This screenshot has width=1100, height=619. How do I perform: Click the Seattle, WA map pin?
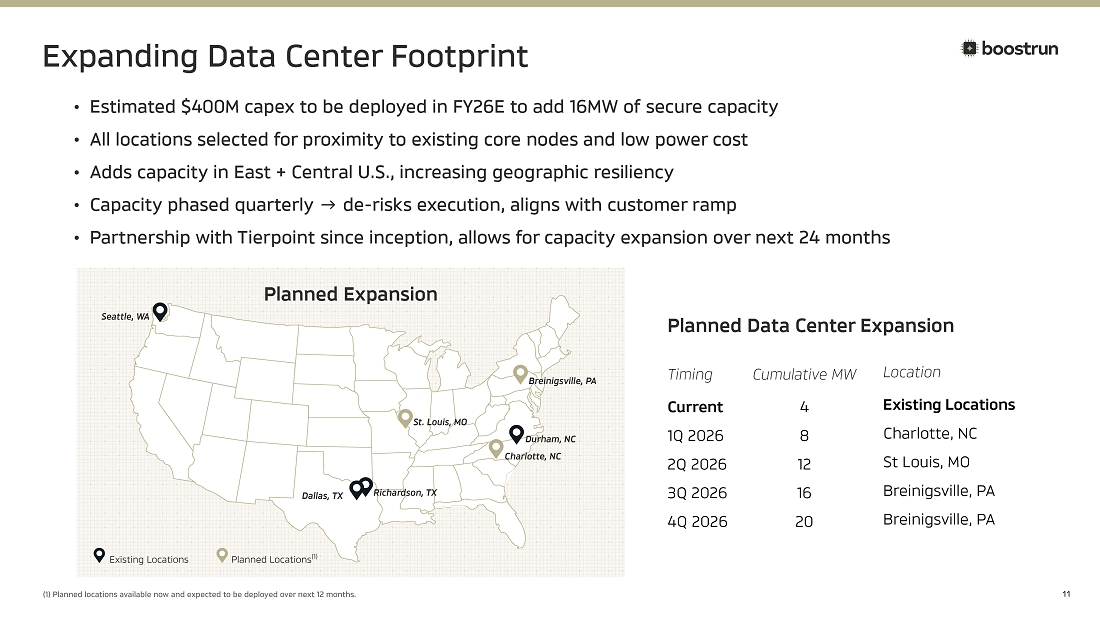pos(159,311)
